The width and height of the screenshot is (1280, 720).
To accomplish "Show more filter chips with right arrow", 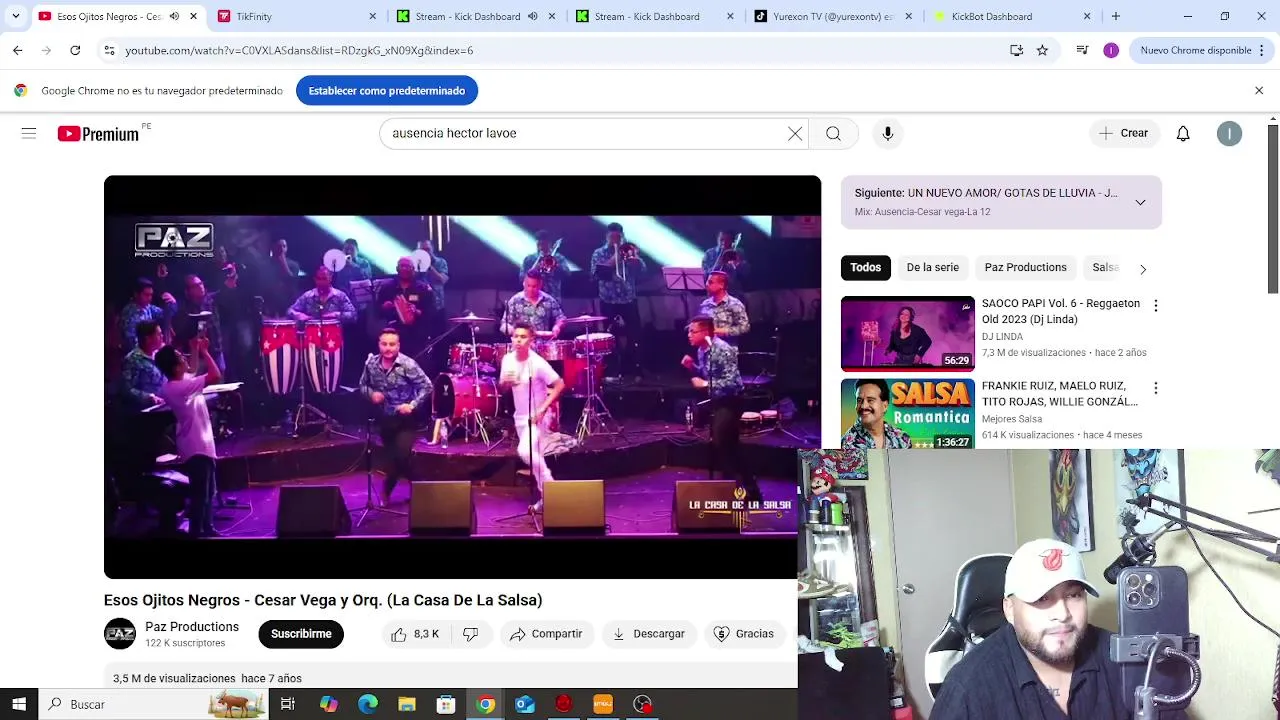I will (1143, 268).
